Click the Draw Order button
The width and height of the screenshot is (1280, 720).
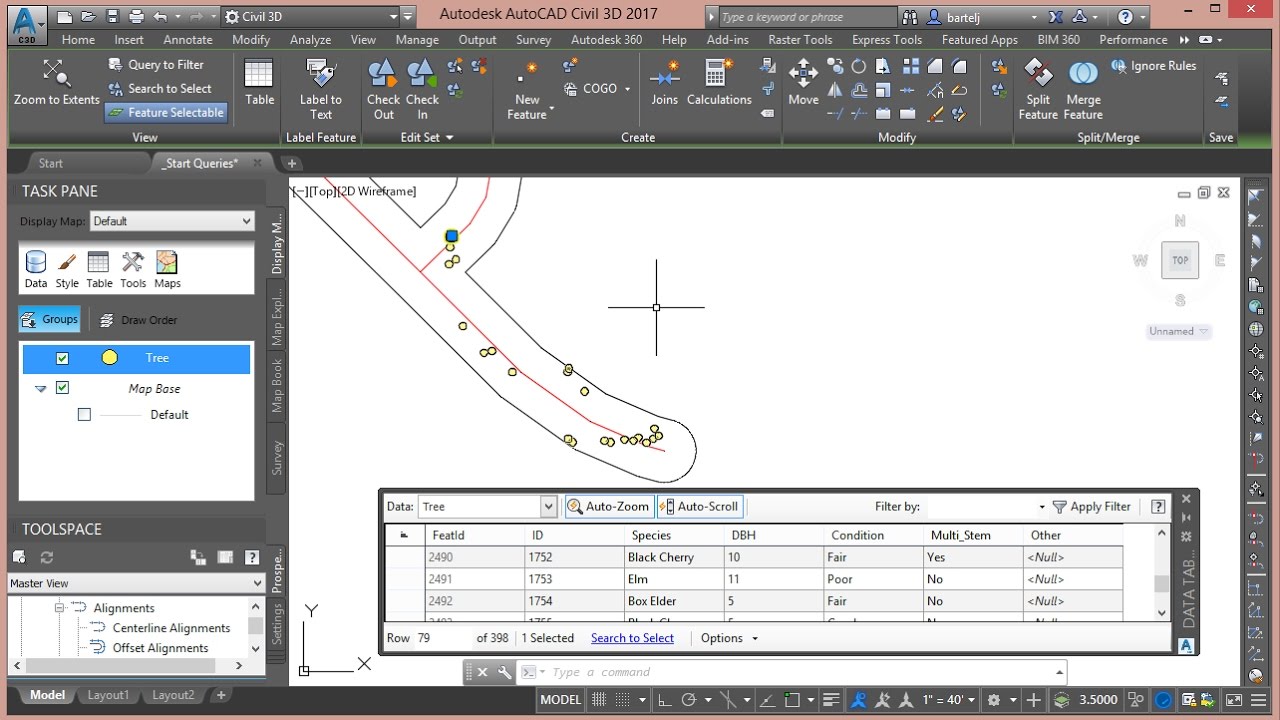(138, 320)
